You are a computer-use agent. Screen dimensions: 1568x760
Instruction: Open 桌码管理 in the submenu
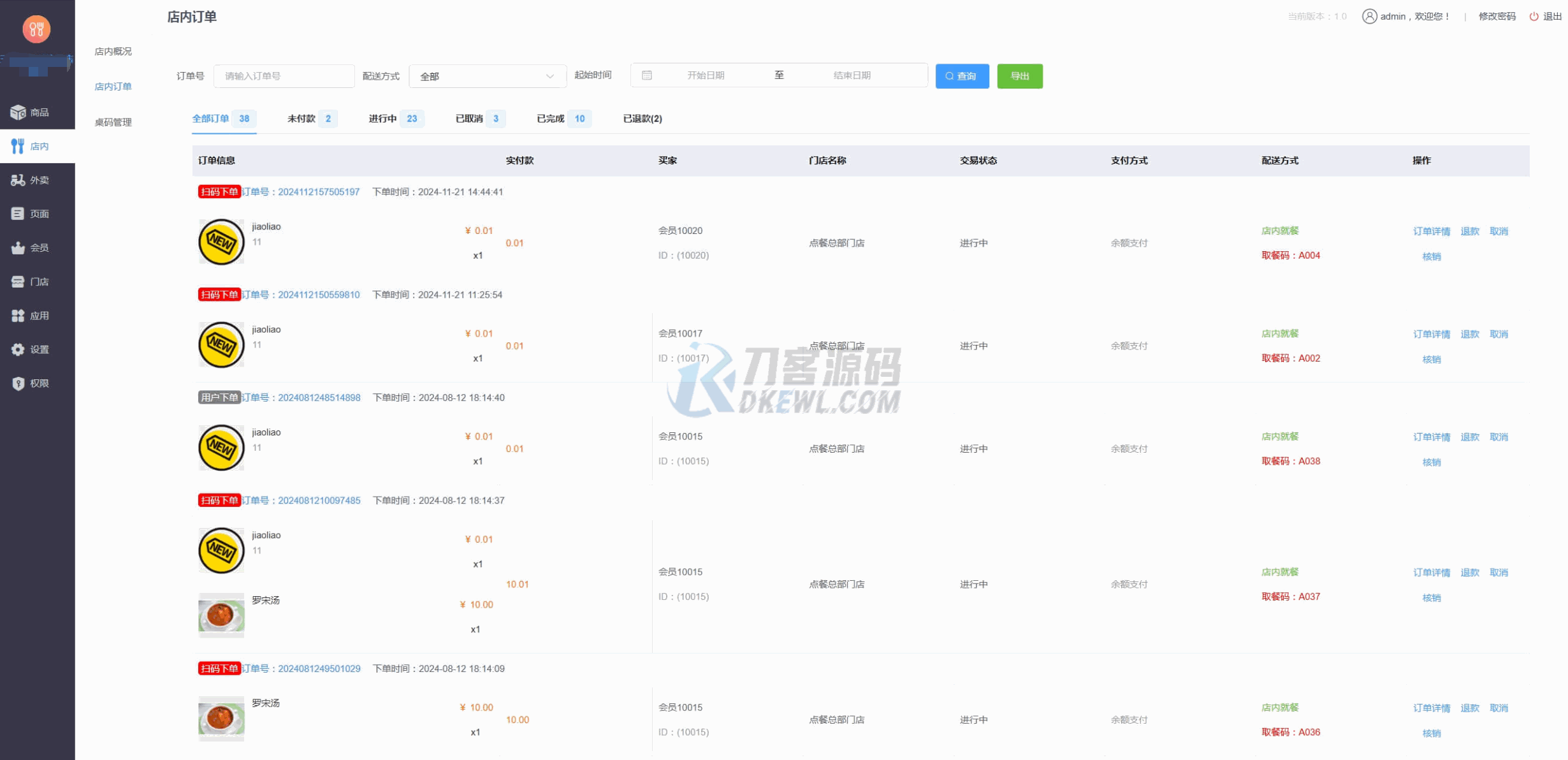(113, 122)
